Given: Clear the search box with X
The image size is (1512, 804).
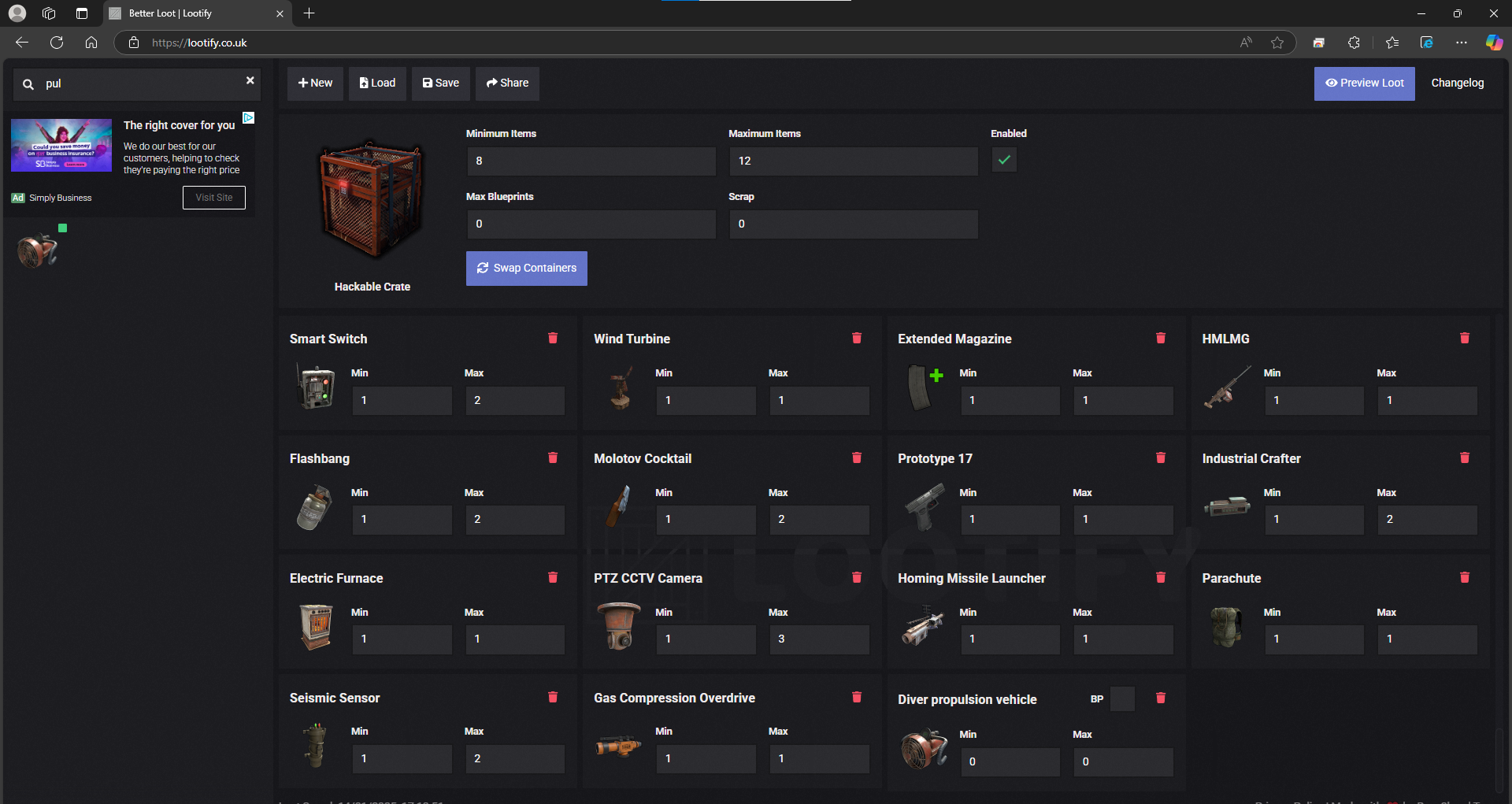Looking at the screenshot, I should click(250, 80).
